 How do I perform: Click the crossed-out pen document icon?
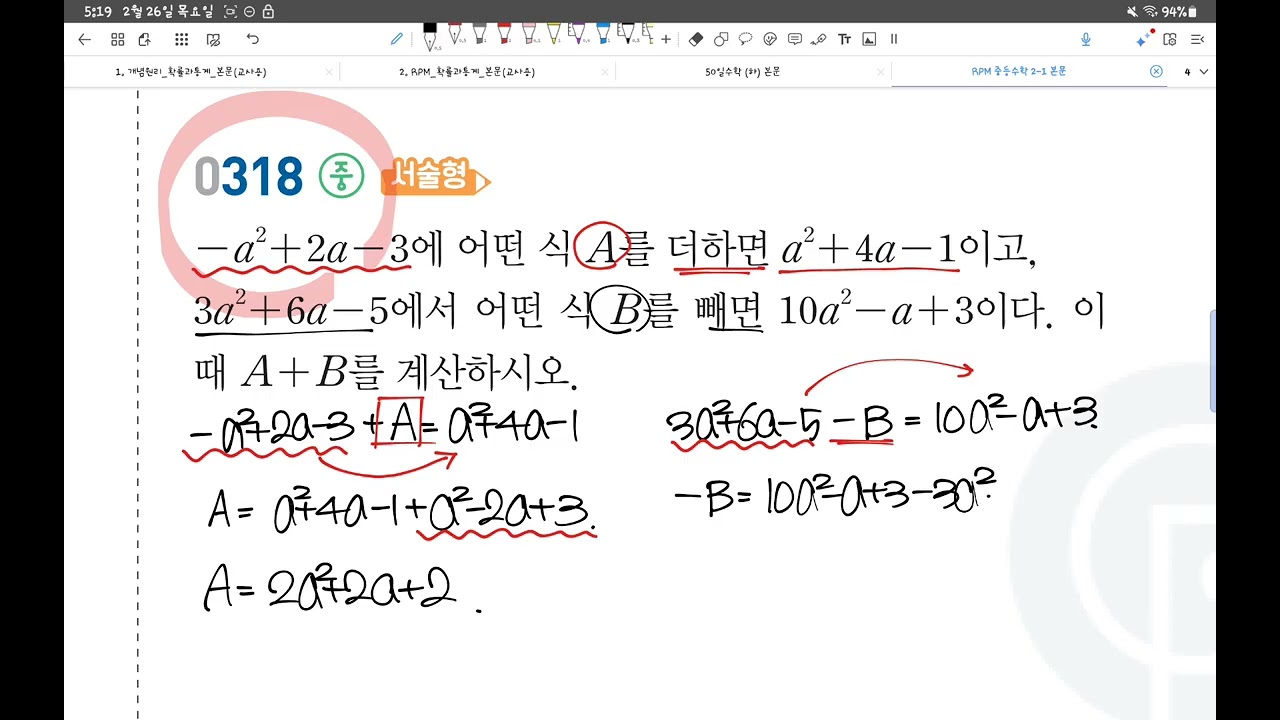click(213, 39)
